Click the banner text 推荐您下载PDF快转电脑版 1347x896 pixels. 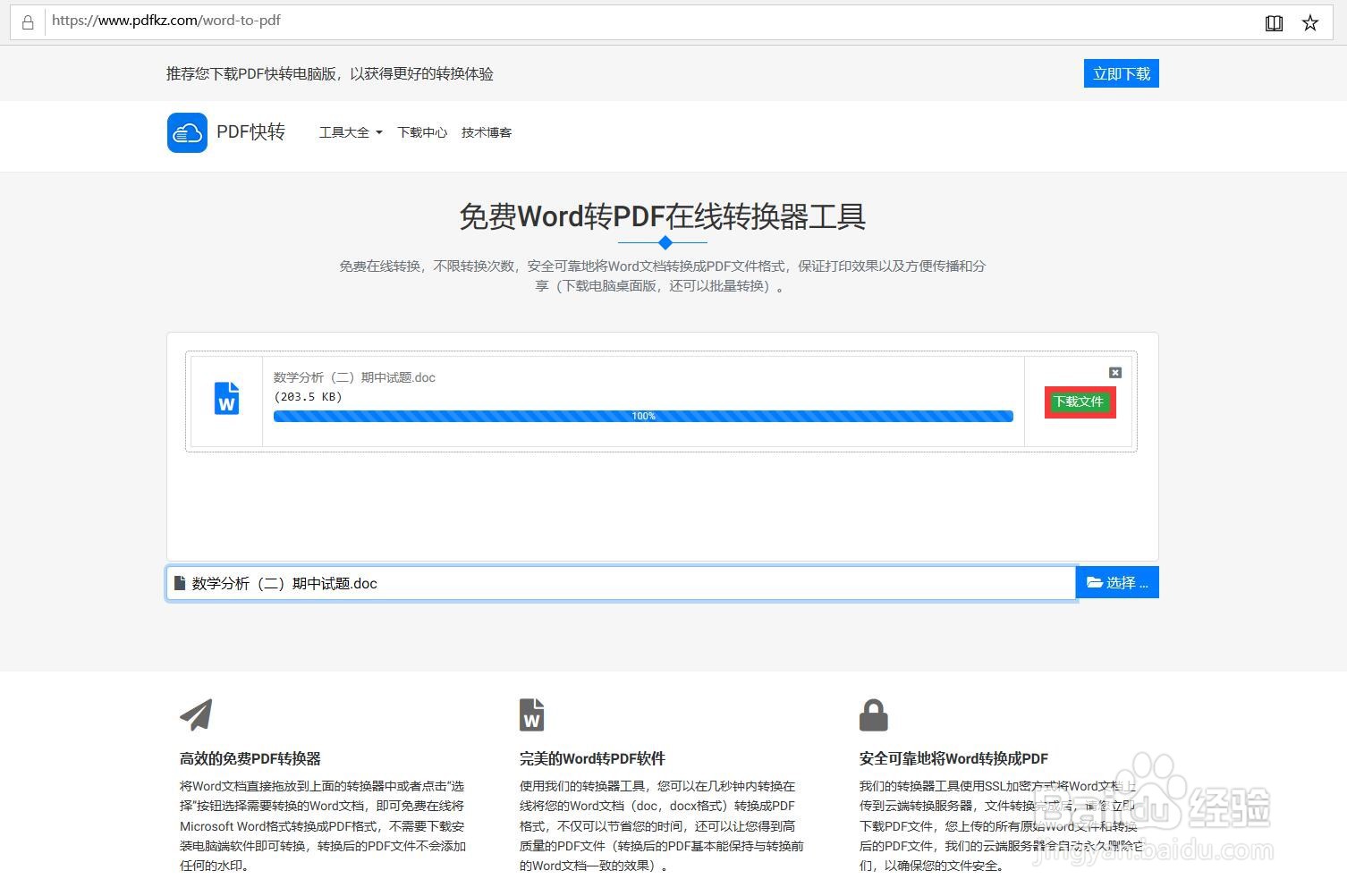click(251, 73)
